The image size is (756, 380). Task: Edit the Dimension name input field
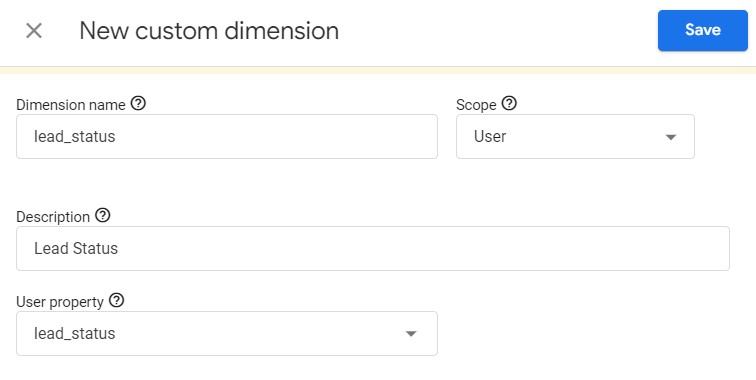[227, 136]
